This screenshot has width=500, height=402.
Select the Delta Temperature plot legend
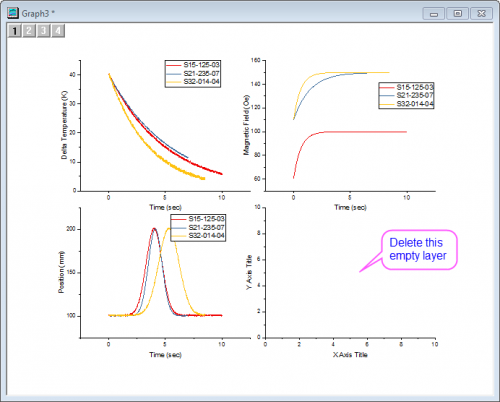click(193, 74)
